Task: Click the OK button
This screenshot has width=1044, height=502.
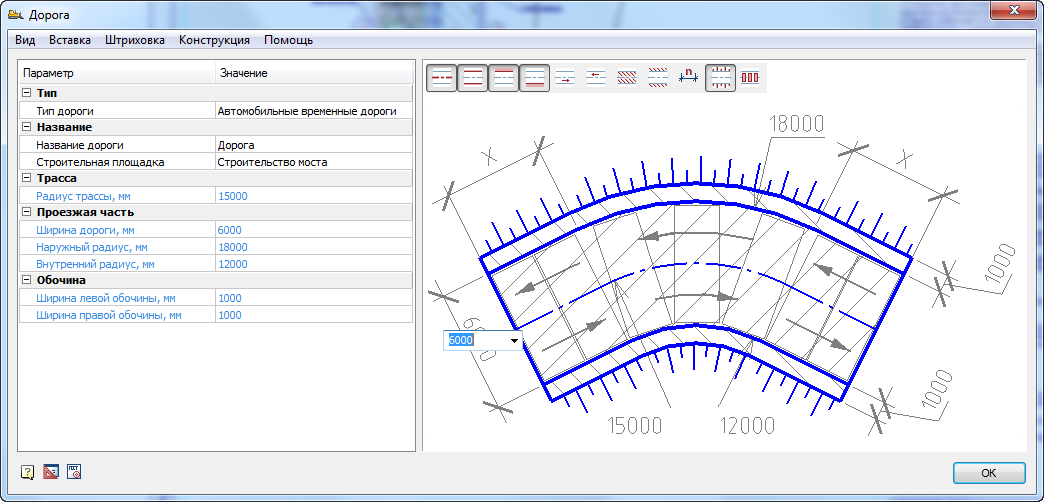Action: tap(989, 473)
